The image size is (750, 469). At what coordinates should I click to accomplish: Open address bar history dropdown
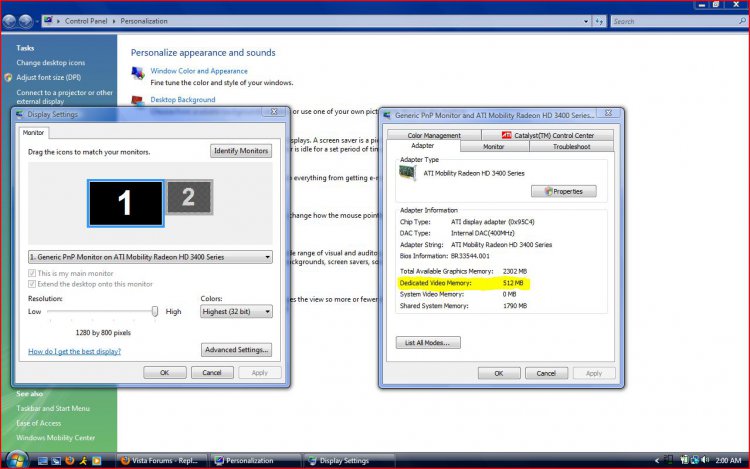[586, 22]
